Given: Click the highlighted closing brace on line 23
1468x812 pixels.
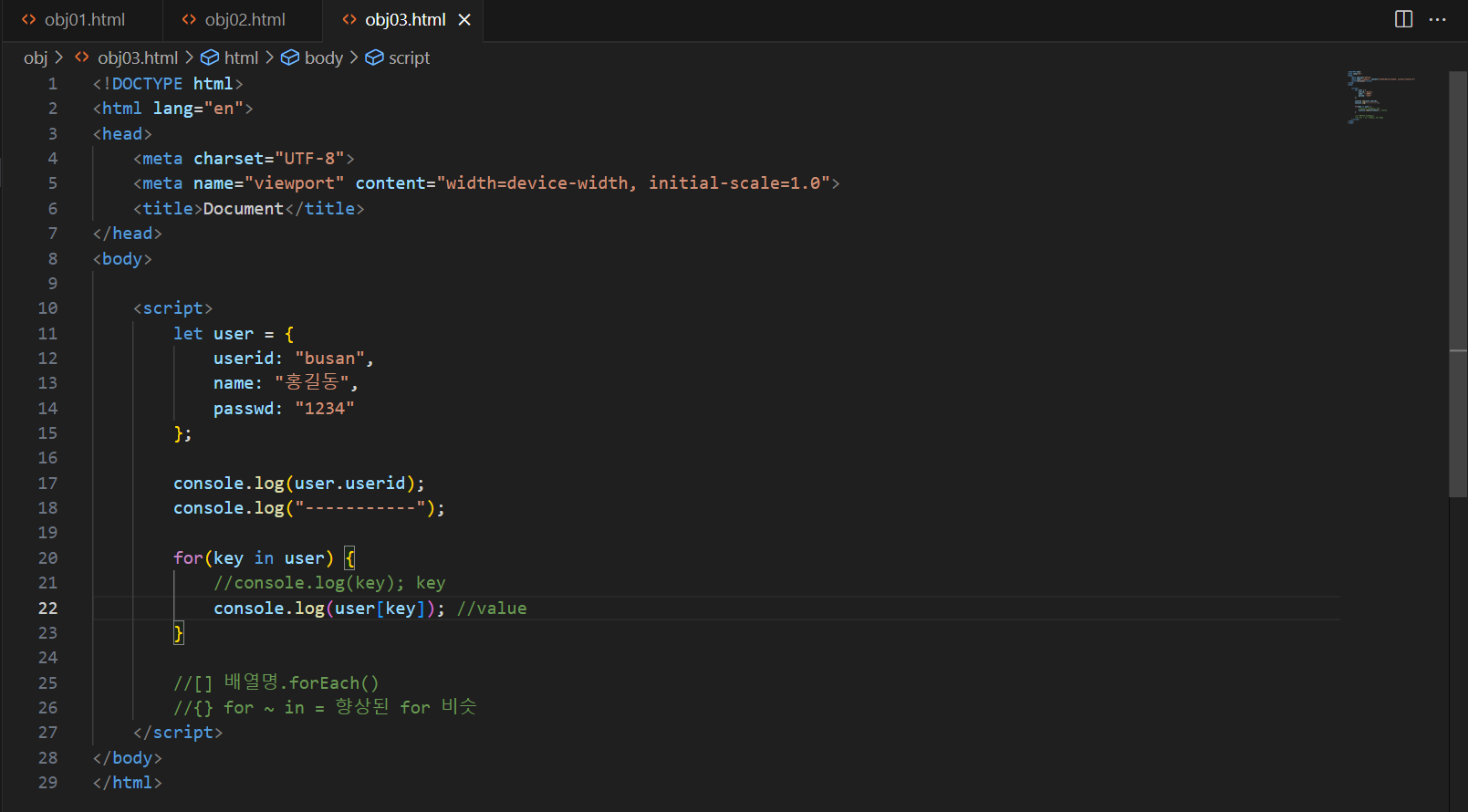Looking at the screenshot, I should pyautogui.click(x=179, y=633).
